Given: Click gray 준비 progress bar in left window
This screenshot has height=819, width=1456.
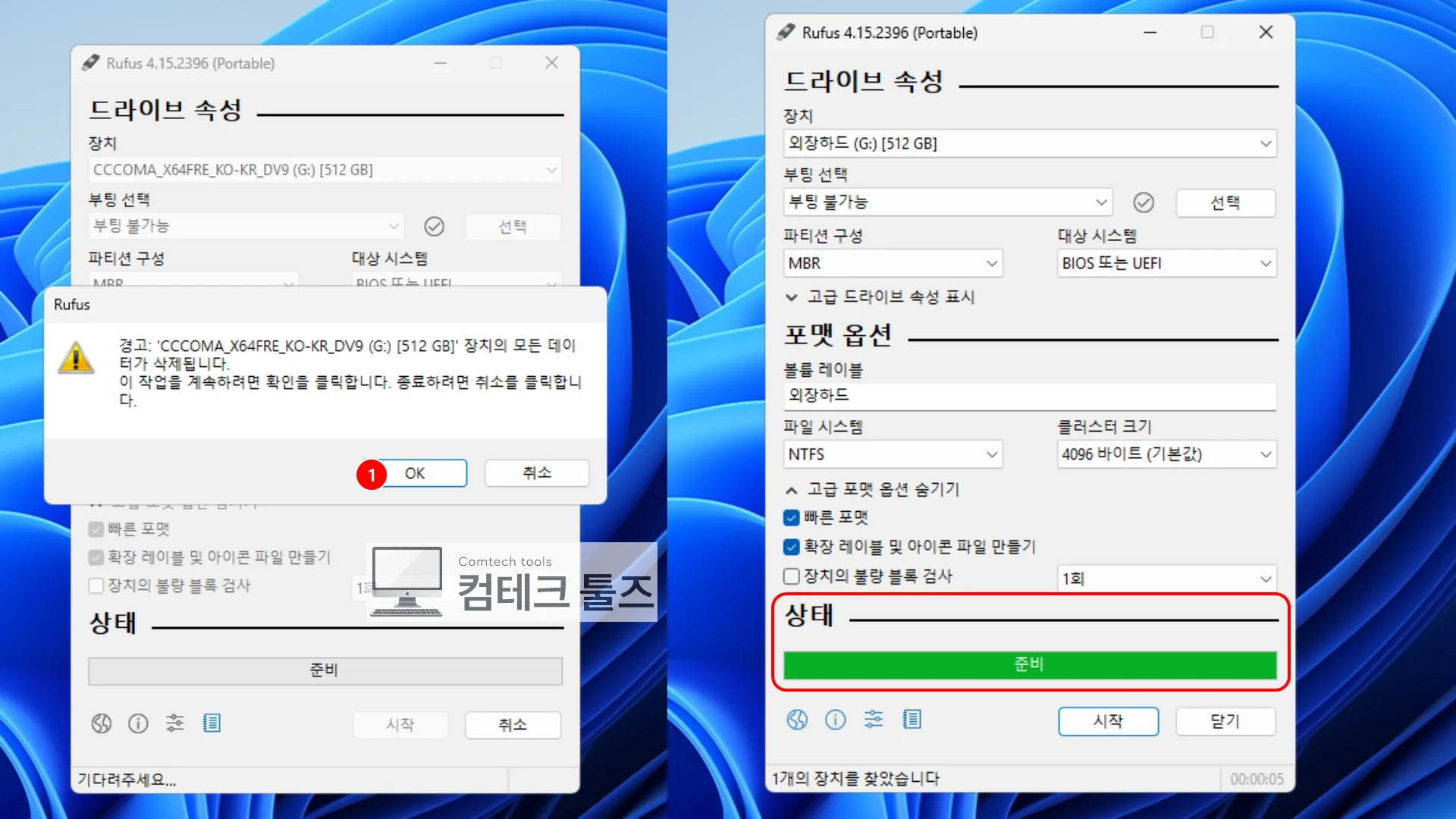Looking at the screenshot, I should tap(325, 670).
